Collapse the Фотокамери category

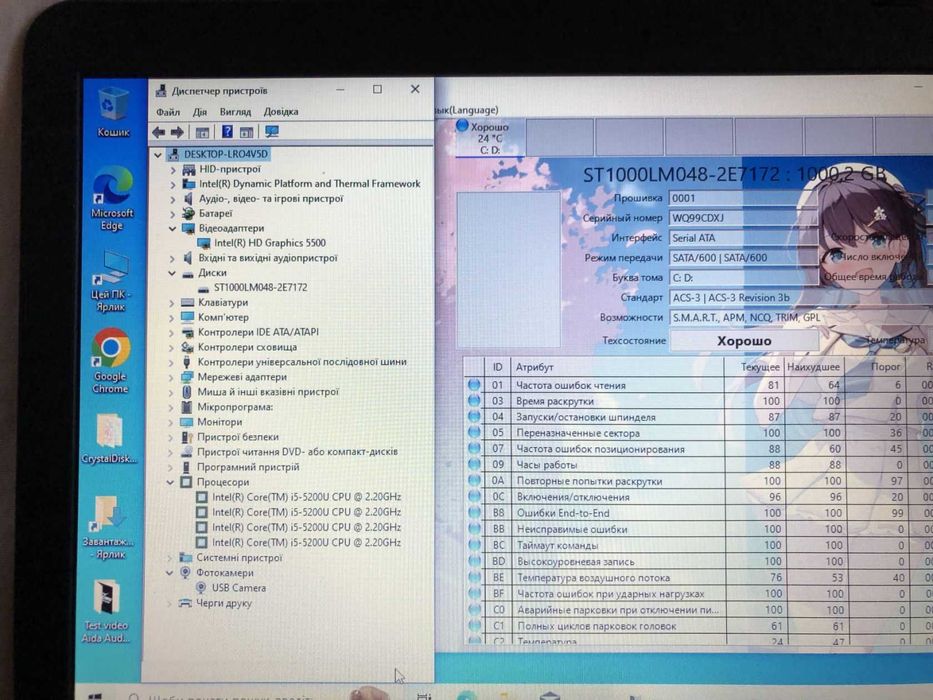click(x=170, y=573)
